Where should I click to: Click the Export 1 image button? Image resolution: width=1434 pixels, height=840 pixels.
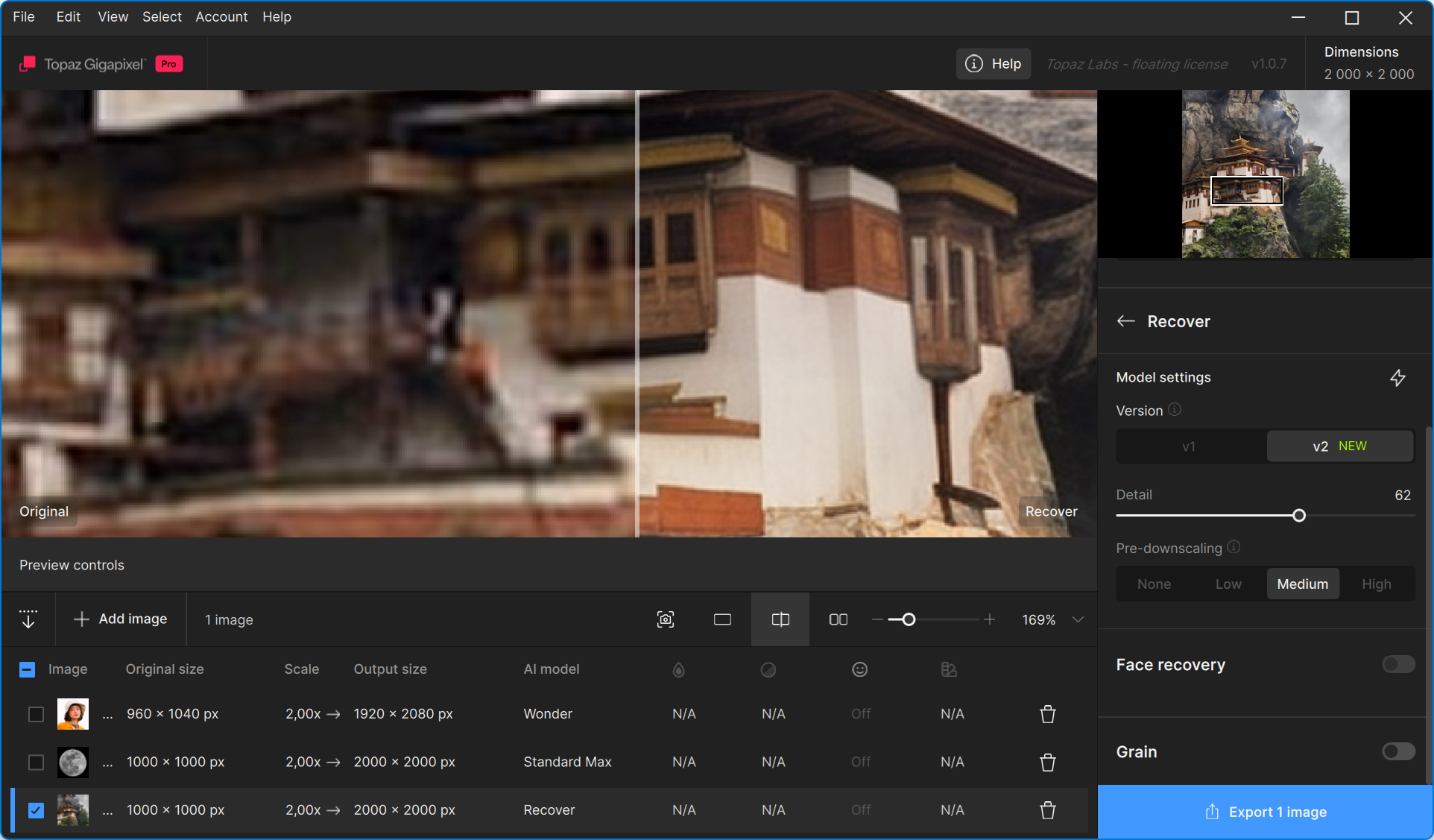(1266, 812)
